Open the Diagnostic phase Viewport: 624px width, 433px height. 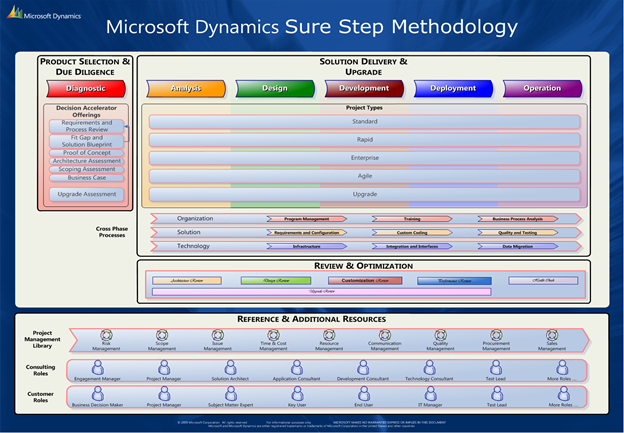click(86, 88)
